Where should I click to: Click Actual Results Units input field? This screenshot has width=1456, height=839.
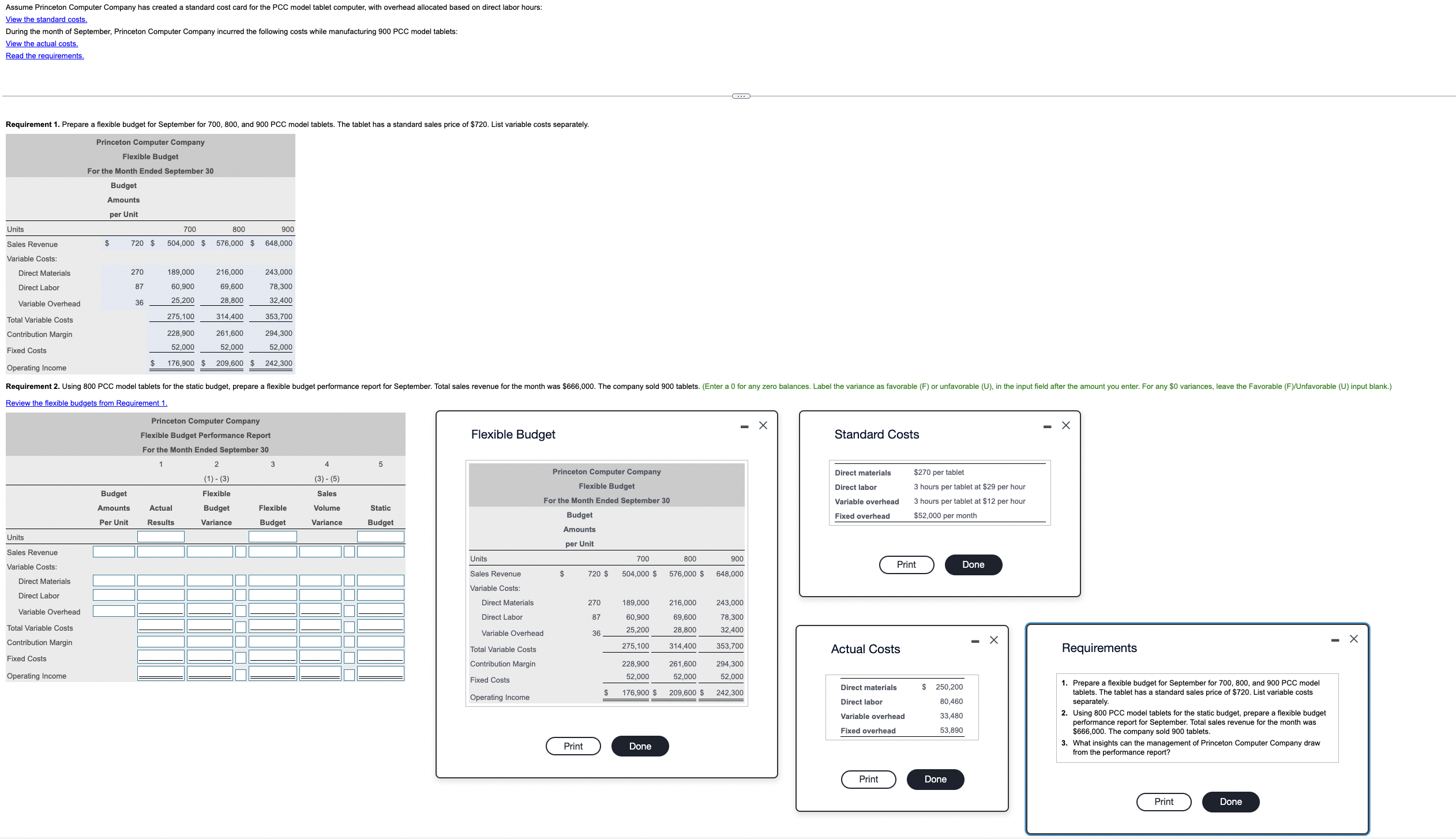tap(160, 537)
